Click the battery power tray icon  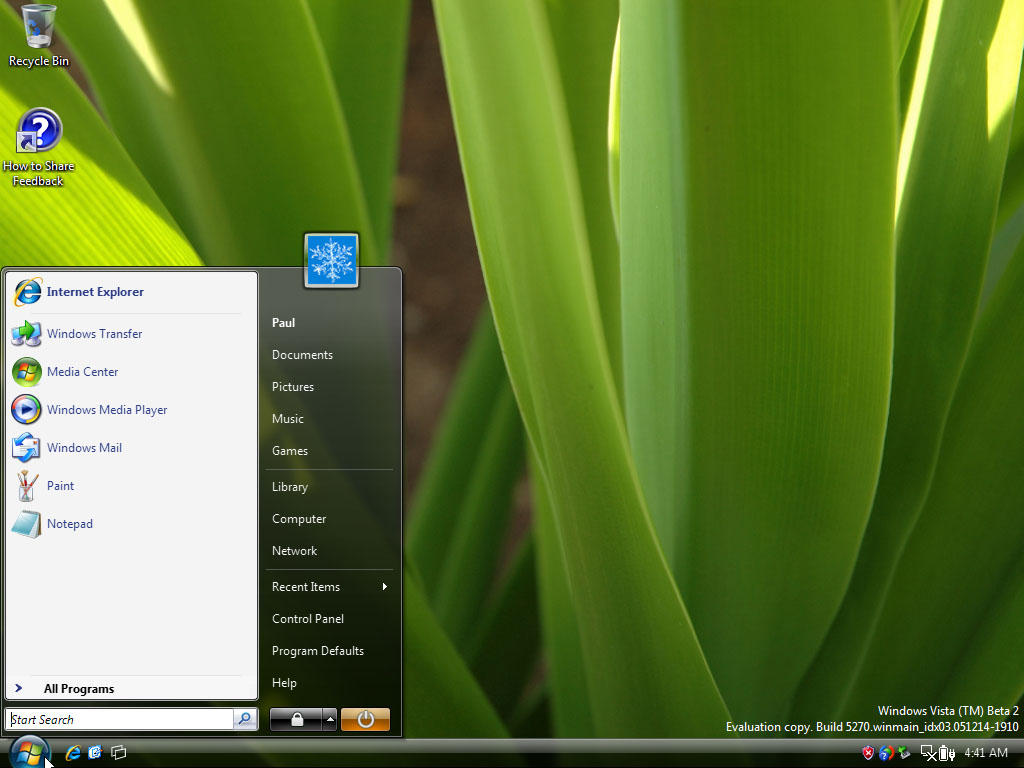(x=947, y=753)
